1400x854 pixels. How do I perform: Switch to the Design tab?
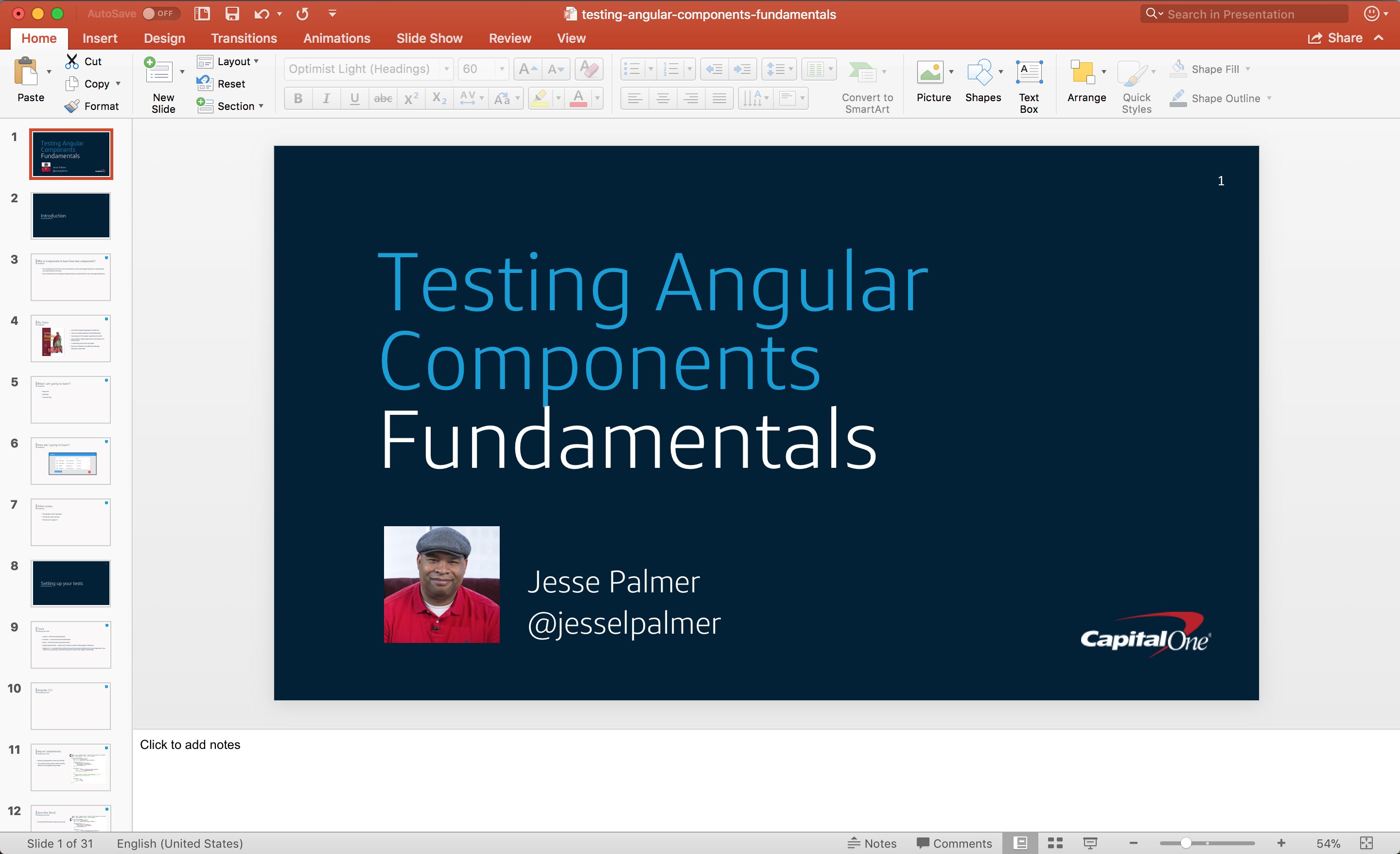[x=164, y=38]
